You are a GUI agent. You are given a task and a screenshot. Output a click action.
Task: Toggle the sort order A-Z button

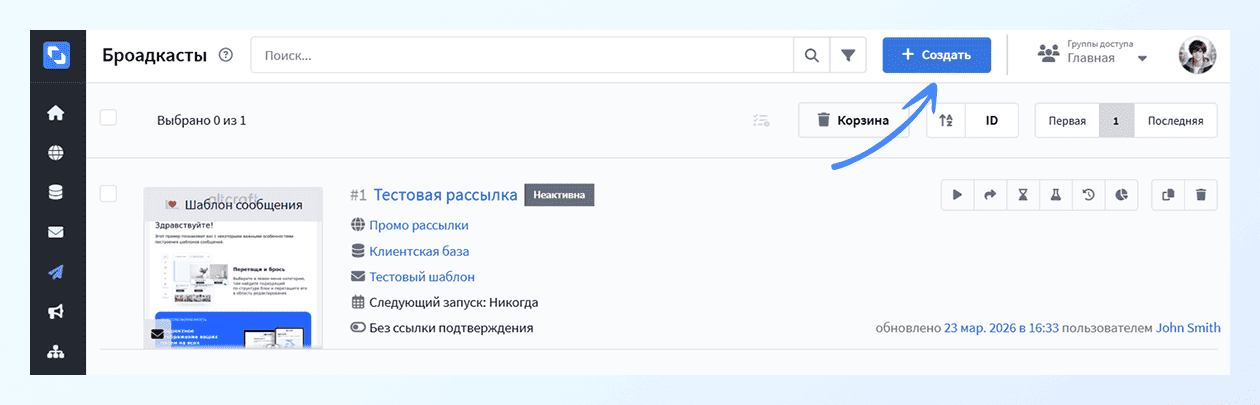pyautogui.click(x=946, y=120)
